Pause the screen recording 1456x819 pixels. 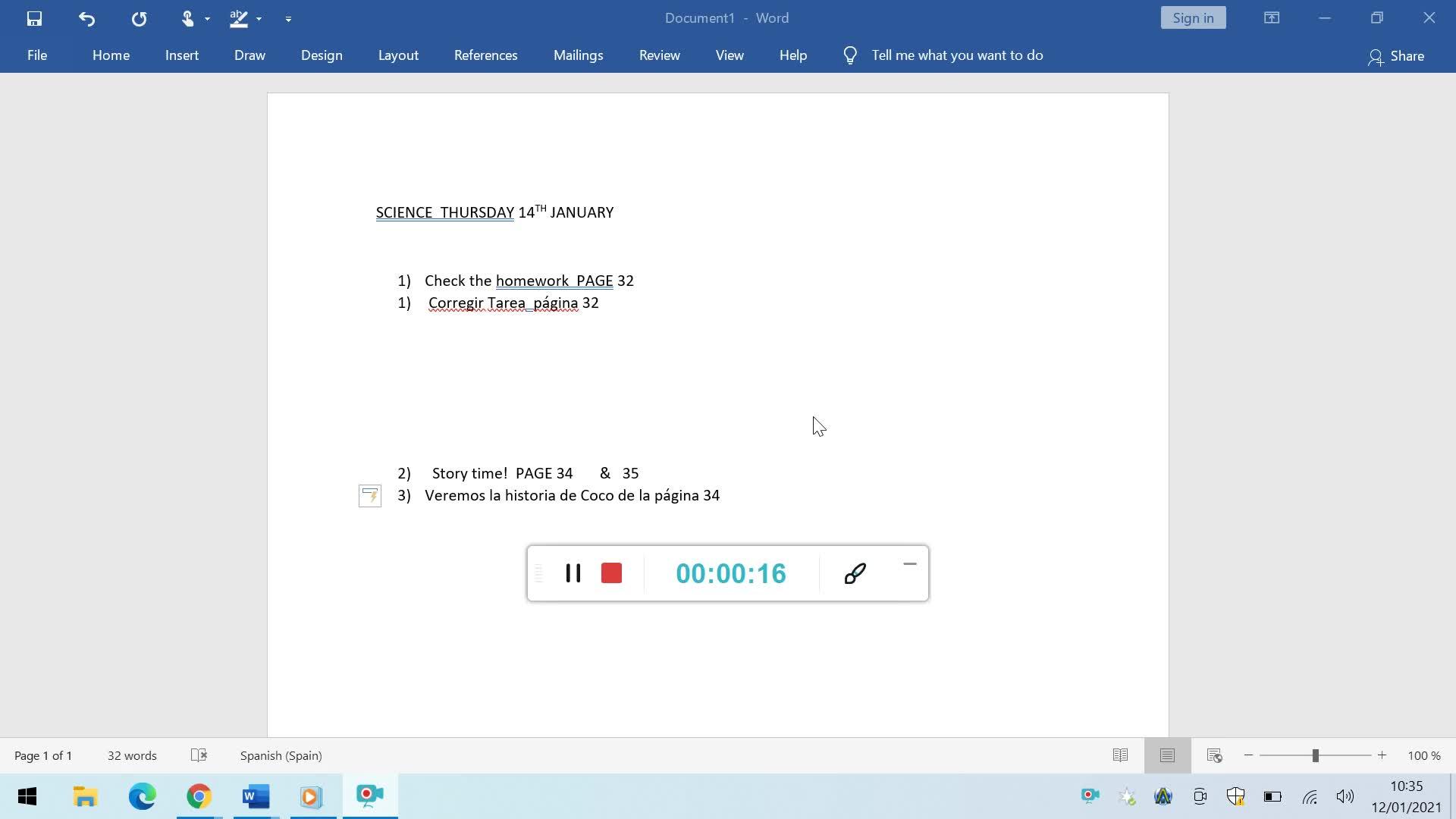[573, 573]
